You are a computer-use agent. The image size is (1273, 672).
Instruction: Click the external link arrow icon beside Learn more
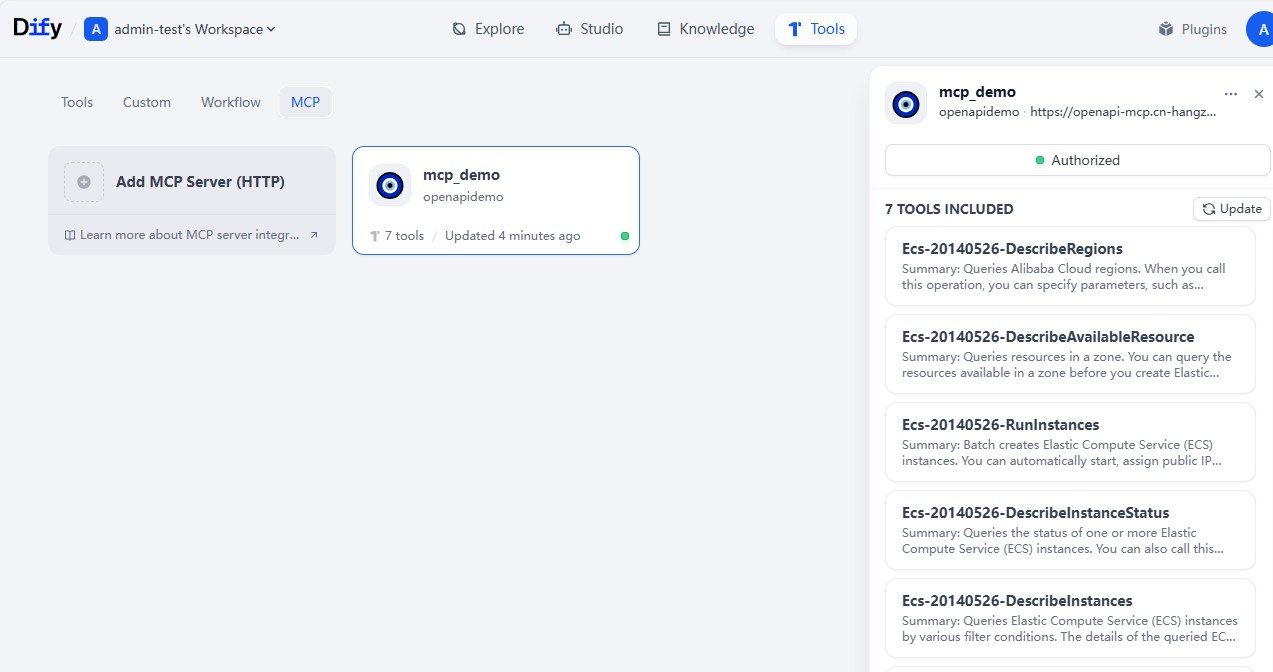314,235
